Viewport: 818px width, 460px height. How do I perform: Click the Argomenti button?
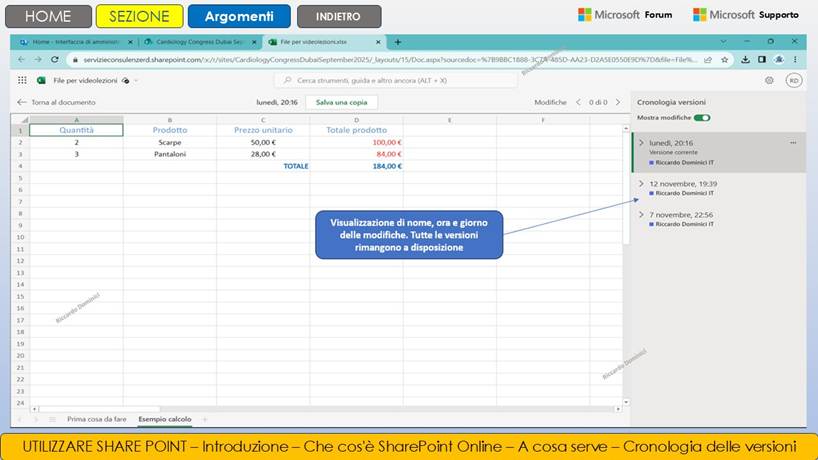[x=239, y=16]
